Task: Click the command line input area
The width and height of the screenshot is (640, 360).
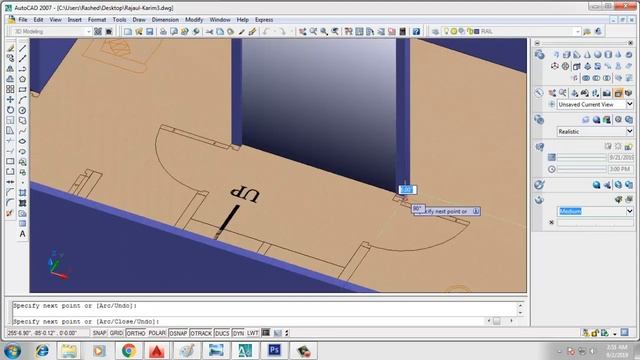Action: 249,322
